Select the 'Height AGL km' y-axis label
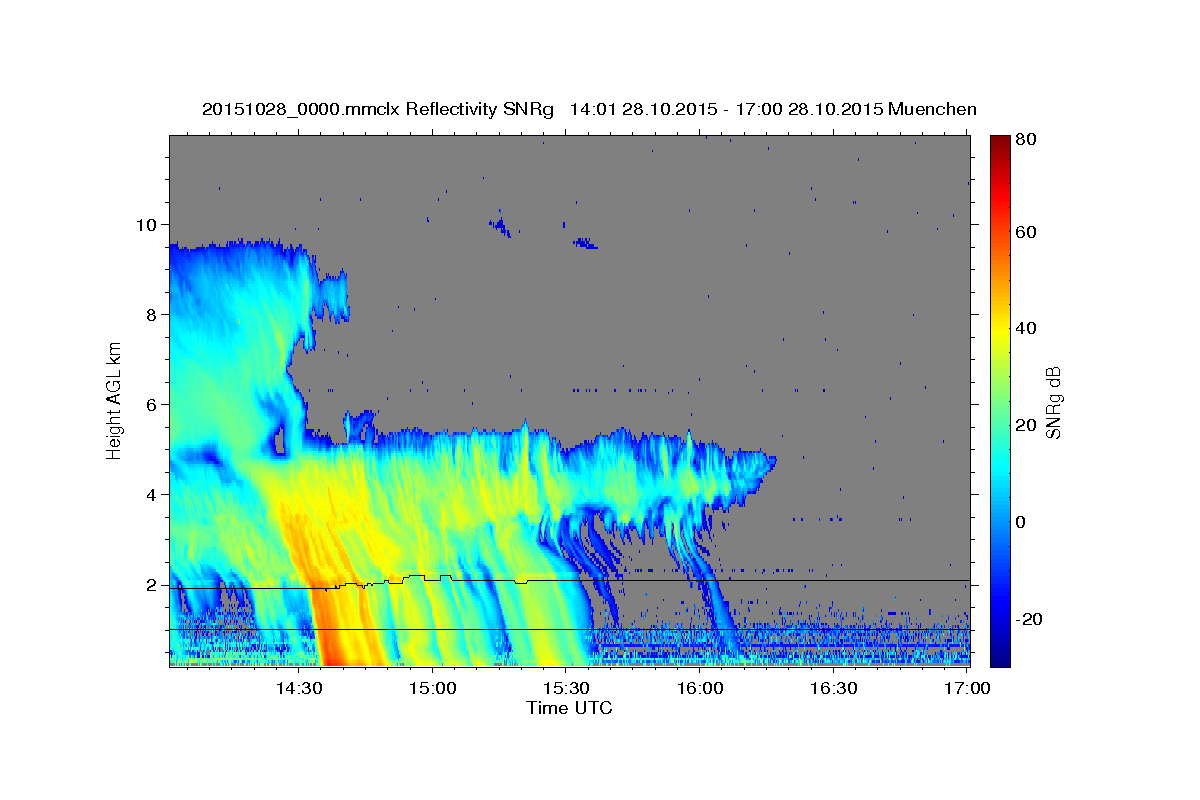1200x800 pixels. pos(115,401)
